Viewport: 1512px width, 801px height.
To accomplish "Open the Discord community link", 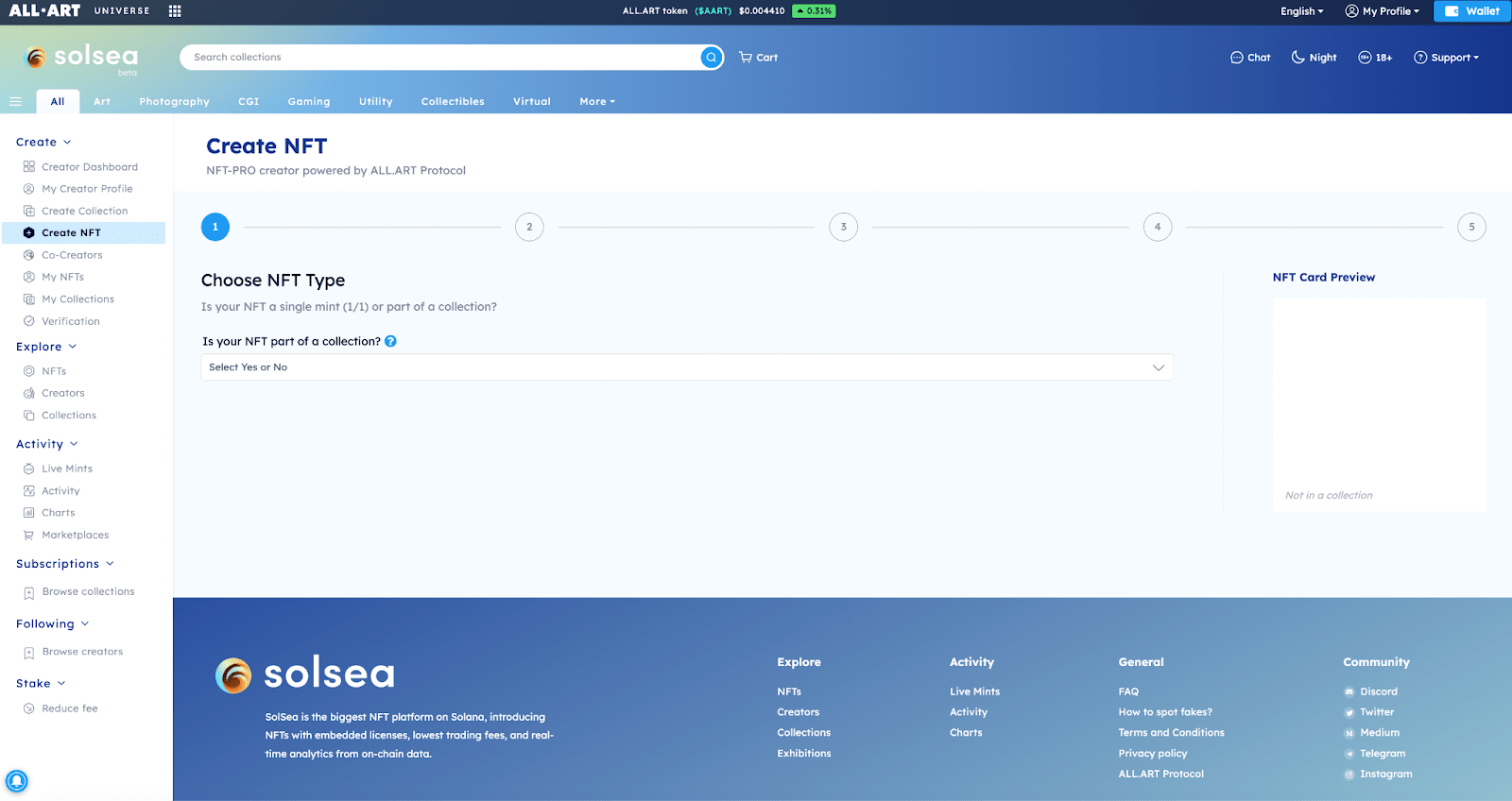I will point(1370,691).
